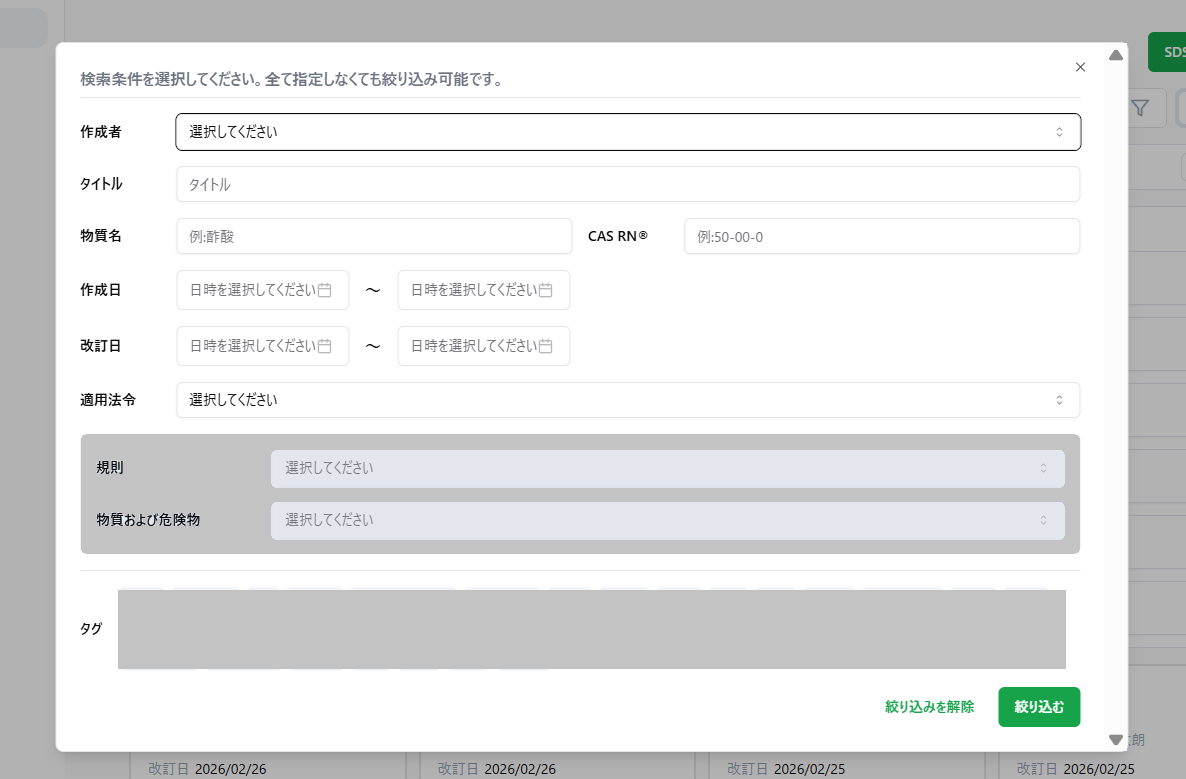Open calendar icon for 作成日 start date

coord(325,290)
